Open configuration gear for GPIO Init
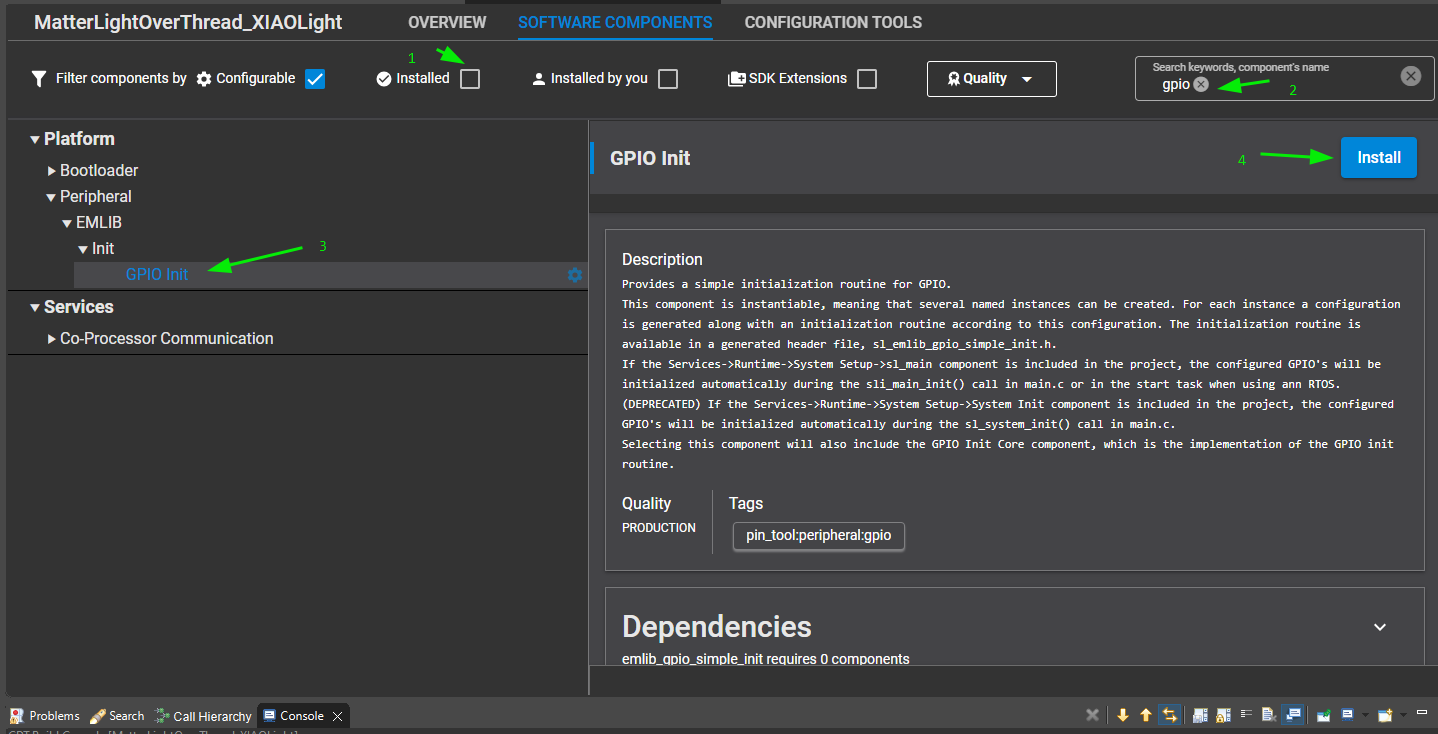The width and height of the screenshot is (1438, 734). 575,275
